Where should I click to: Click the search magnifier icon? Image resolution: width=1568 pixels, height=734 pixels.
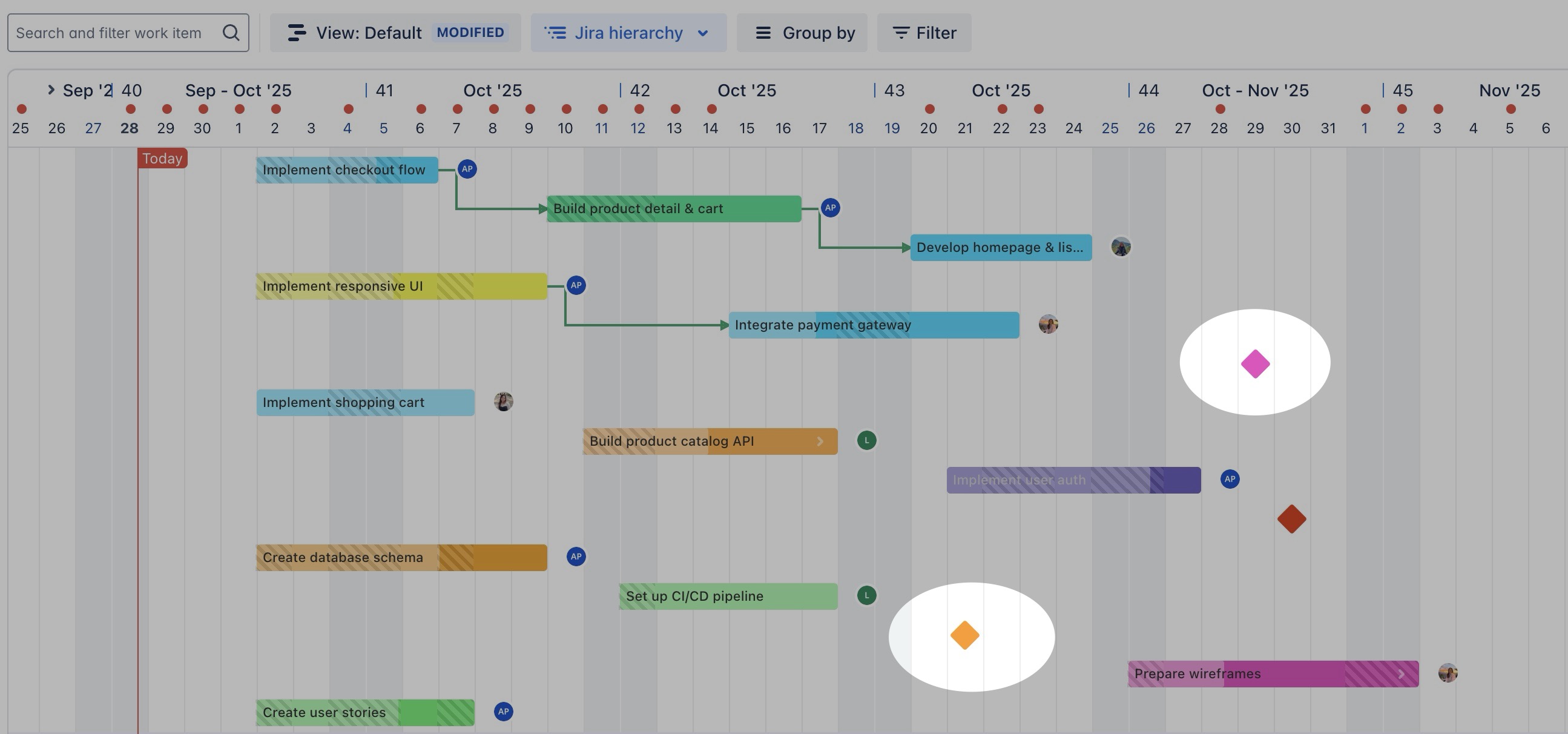click(x=231, y=33)
